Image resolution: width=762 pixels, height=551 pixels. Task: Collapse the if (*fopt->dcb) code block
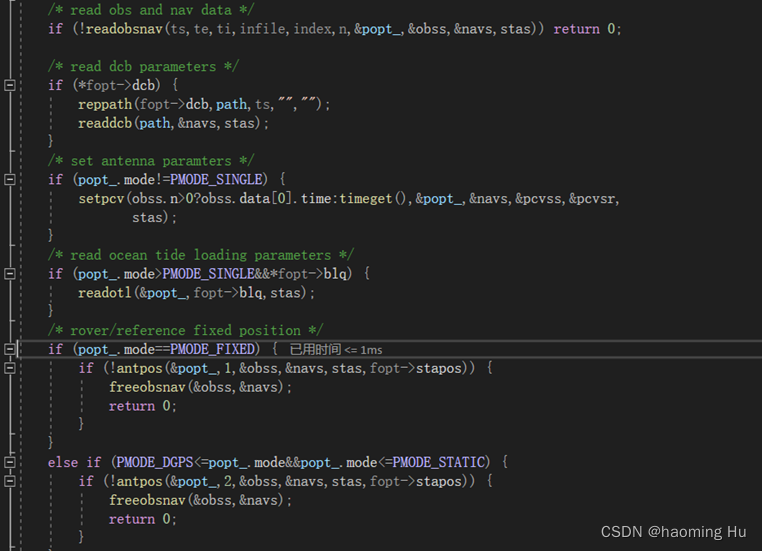click(10, 86)
